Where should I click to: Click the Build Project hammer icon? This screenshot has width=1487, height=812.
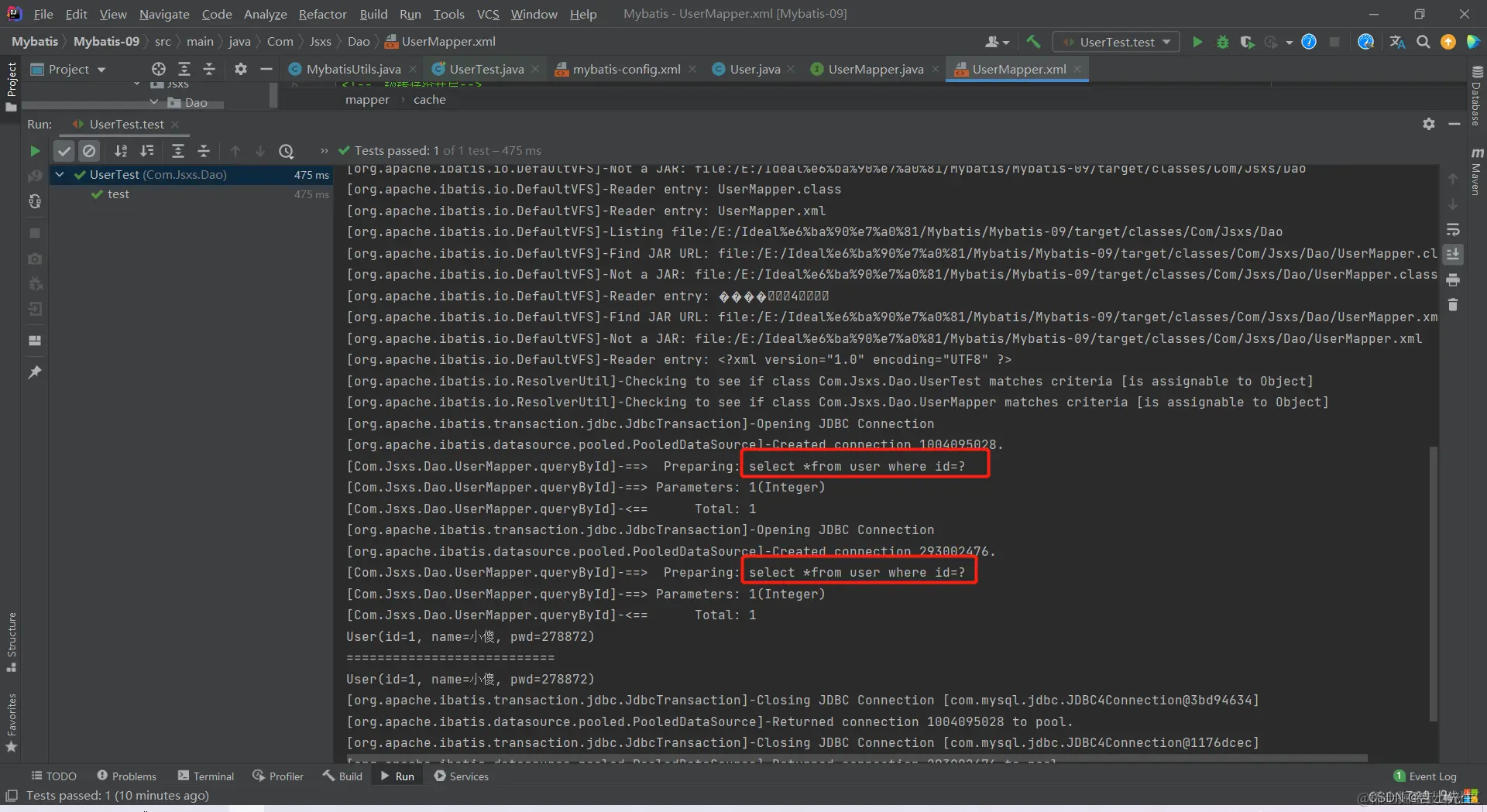point(1033,42)
